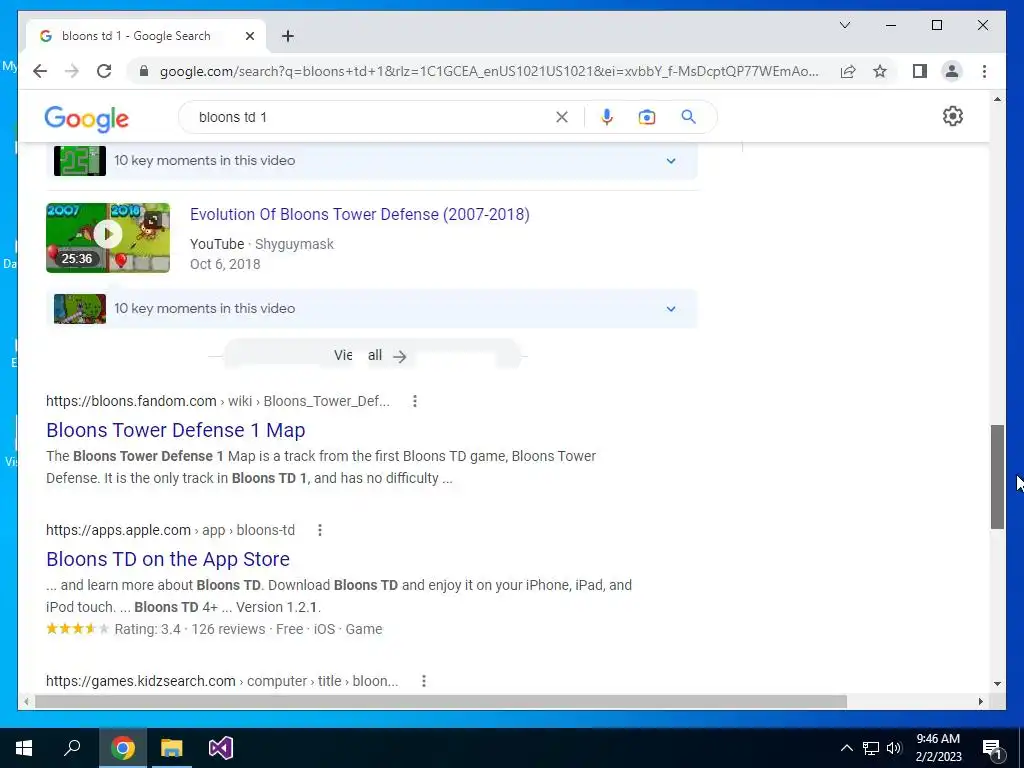Image resolution: width=1024 pixels, height=768 pixels.
Task: Go to Google home via the logo
Action: (86, 118)
